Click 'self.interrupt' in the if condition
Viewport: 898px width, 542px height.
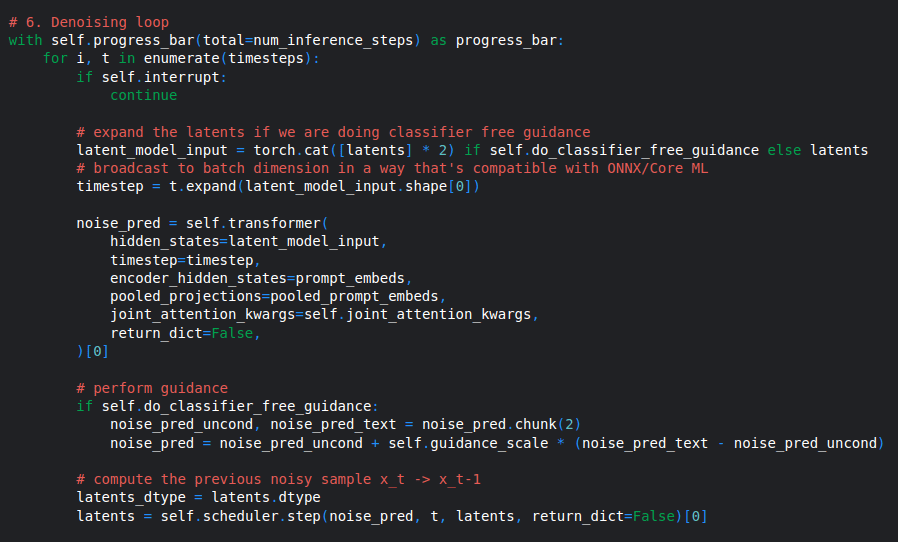click(160, 77)
